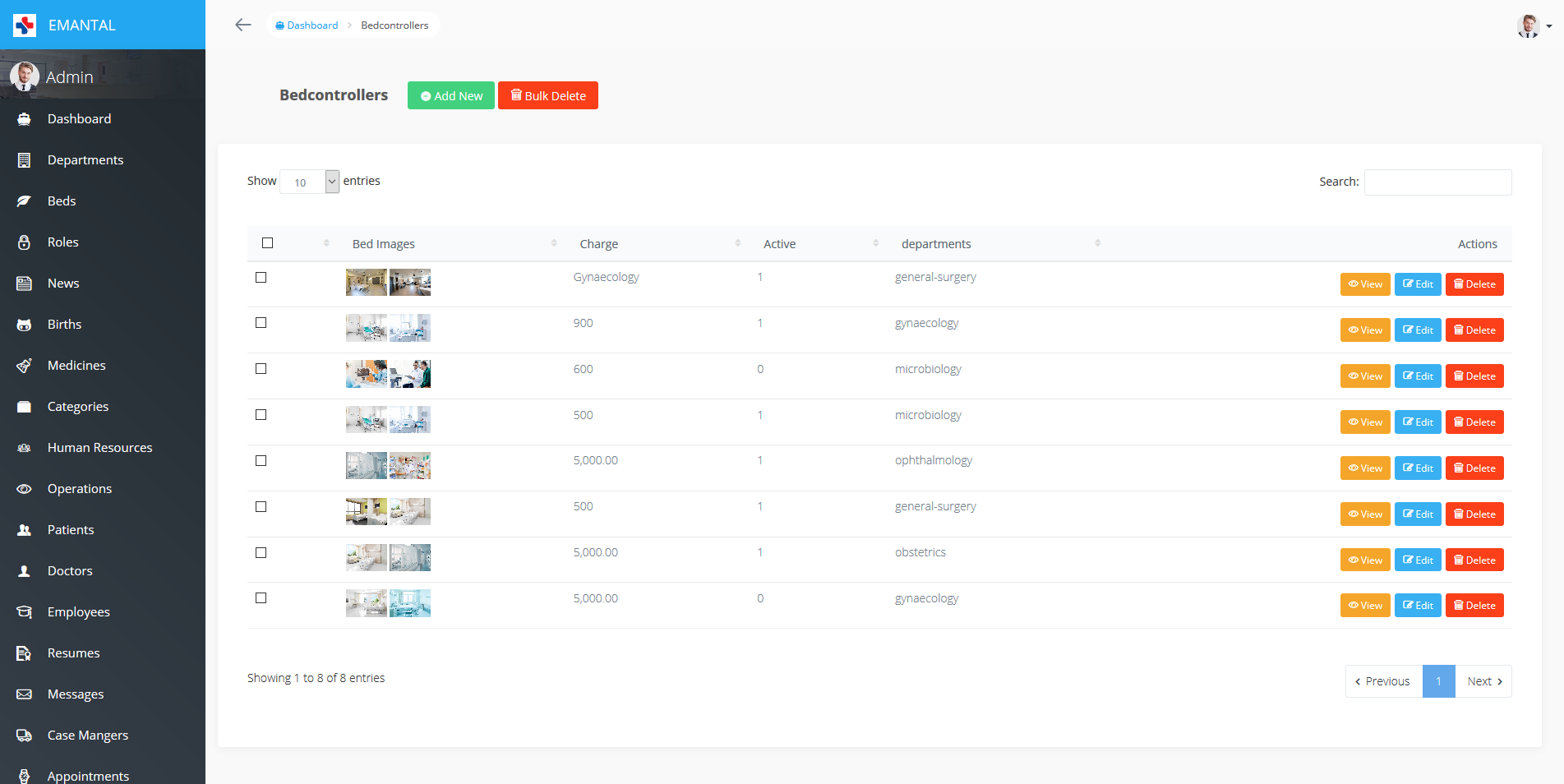Click the back arrow near the breadcrumb
Viewport: 1564px width, 784px height.
tap(243, 25)
